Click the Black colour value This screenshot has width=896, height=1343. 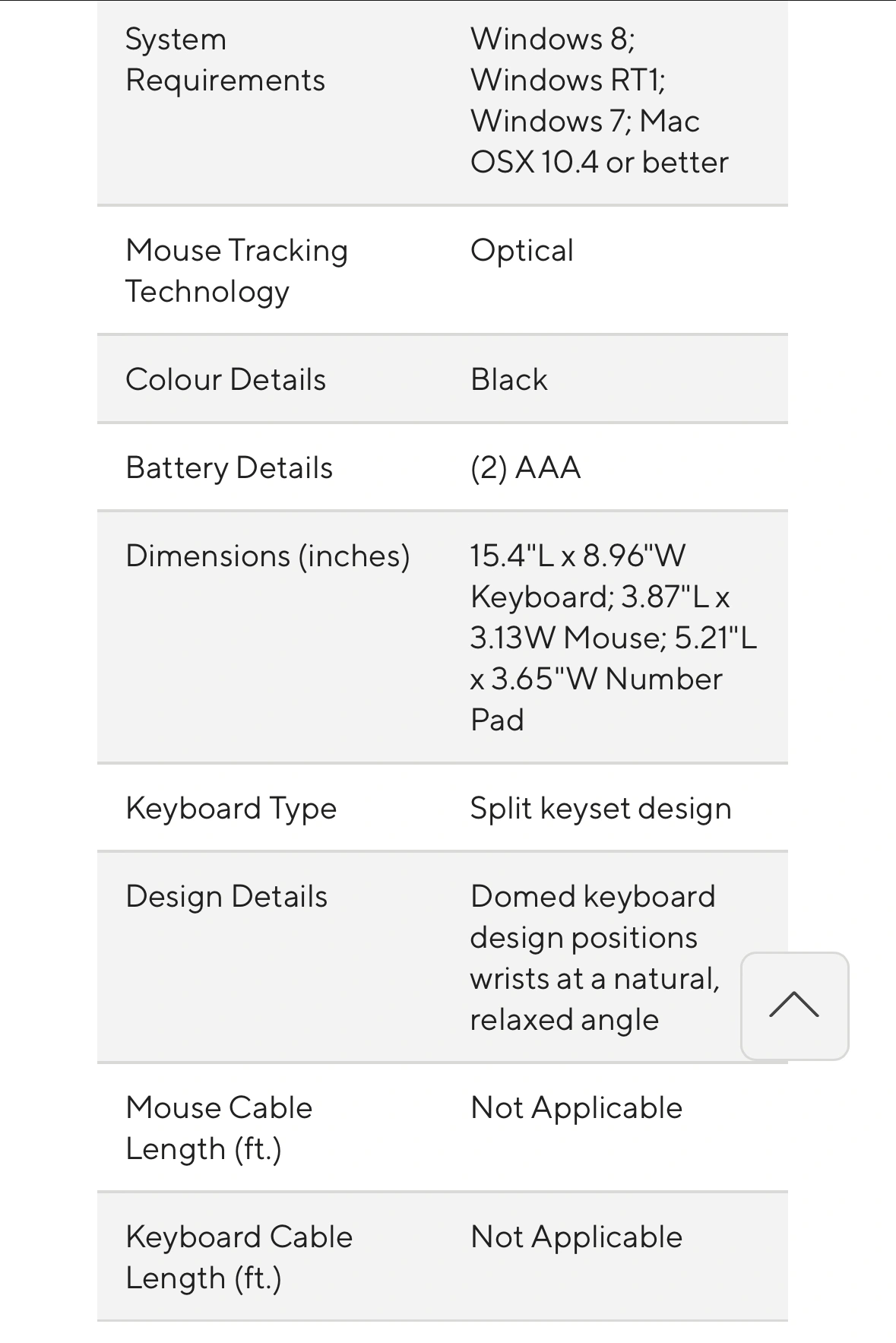(x=508, y=379)
